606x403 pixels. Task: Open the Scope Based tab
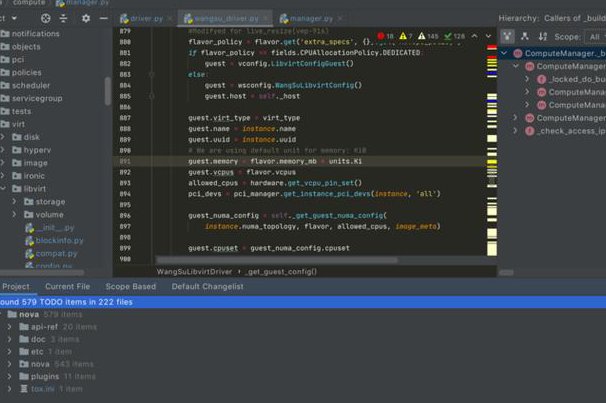(x=131, y=287)
